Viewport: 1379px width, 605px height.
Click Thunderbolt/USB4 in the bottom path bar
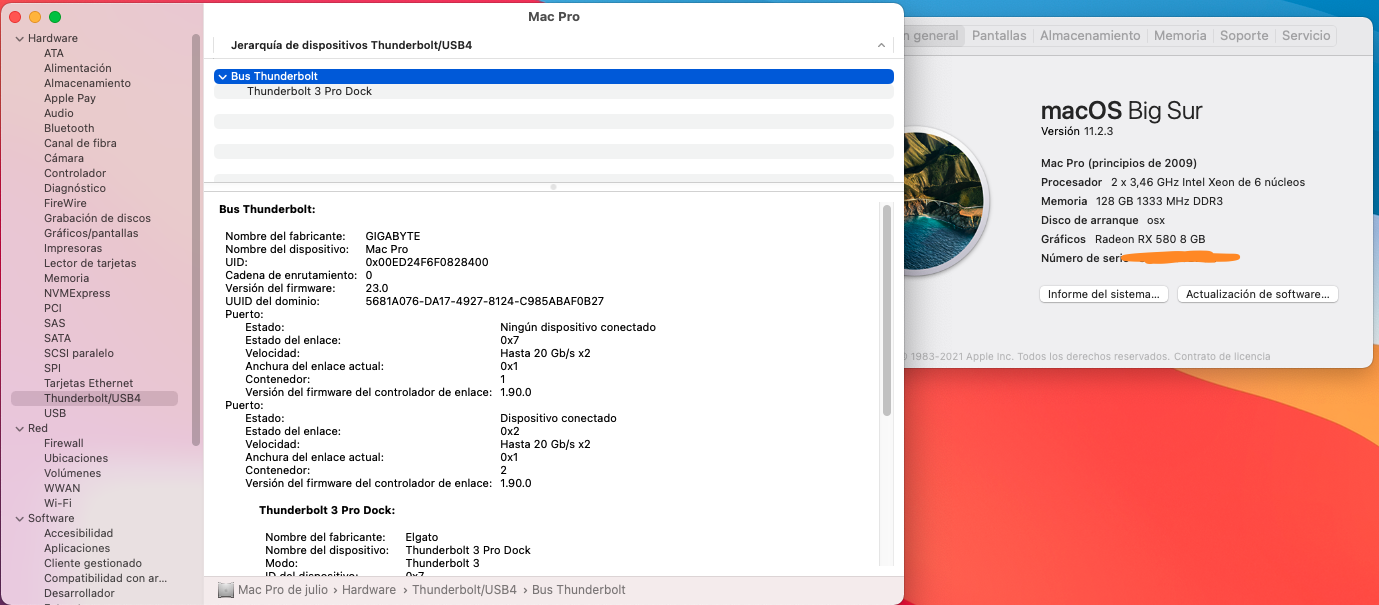pyautogui.click(x=464, y=590)
